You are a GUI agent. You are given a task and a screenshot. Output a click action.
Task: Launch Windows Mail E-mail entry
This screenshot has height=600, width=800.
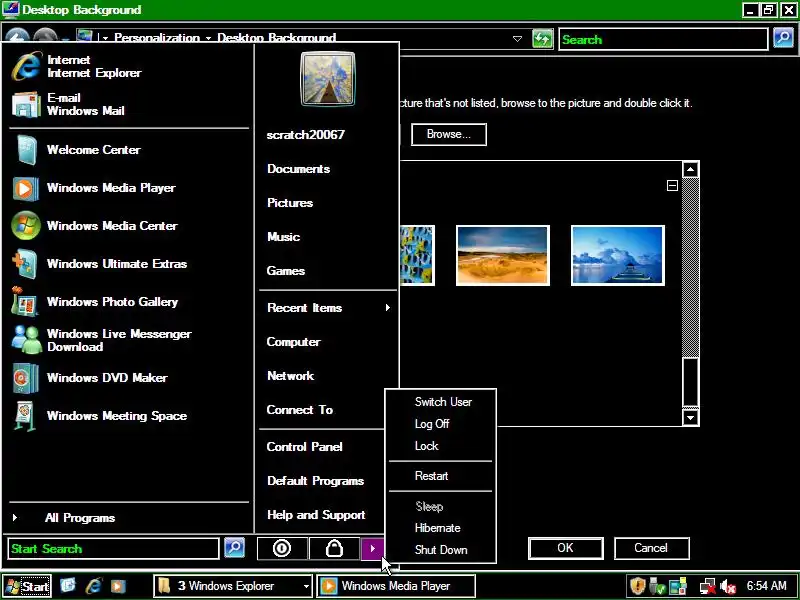click(69, 104)
